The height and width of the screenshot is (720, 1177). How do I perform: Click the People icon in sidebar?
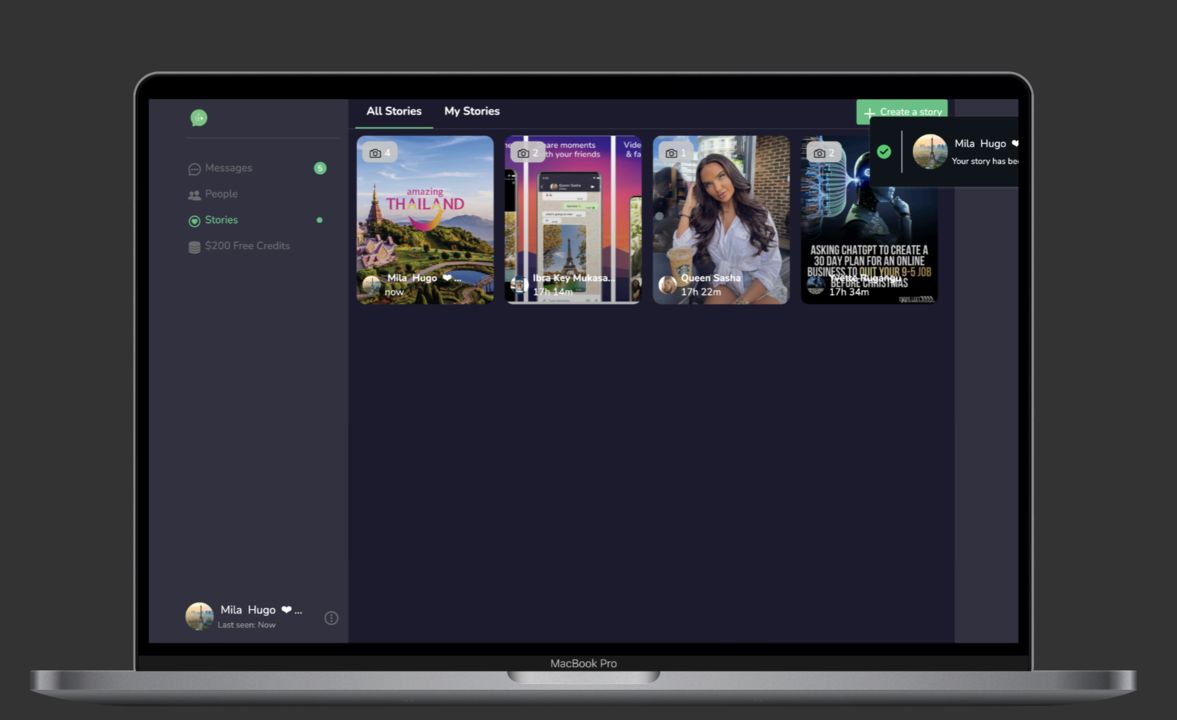click(194, 195)
